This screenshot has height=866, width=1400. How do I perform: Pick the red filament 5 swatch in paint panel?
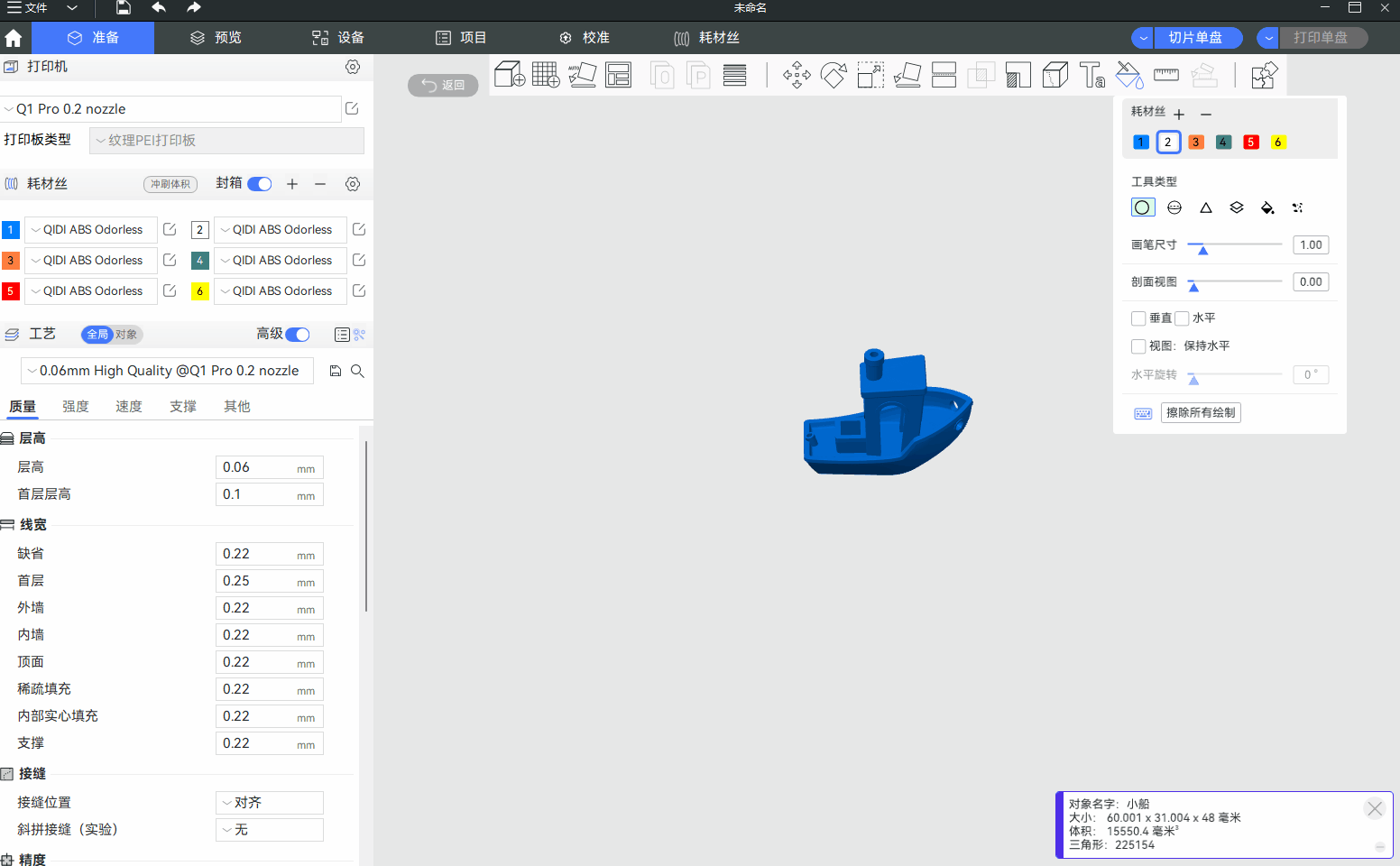[x=1250, y=143]
